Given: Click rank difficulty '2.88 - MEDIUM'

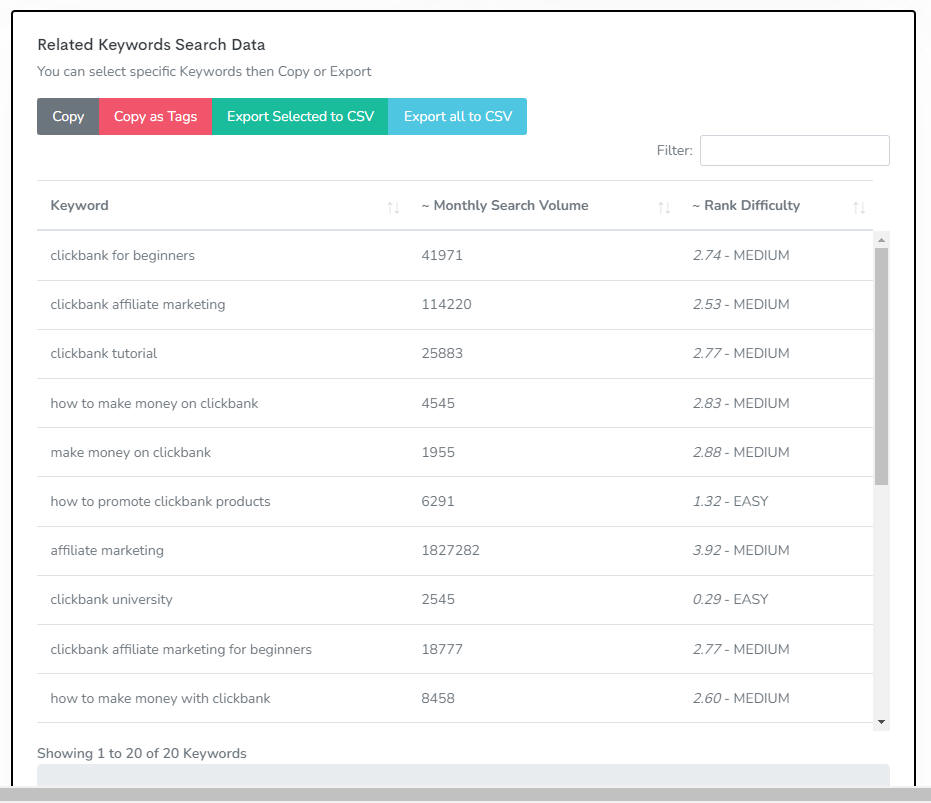Looking at the screenshot, I should [741, 453].
